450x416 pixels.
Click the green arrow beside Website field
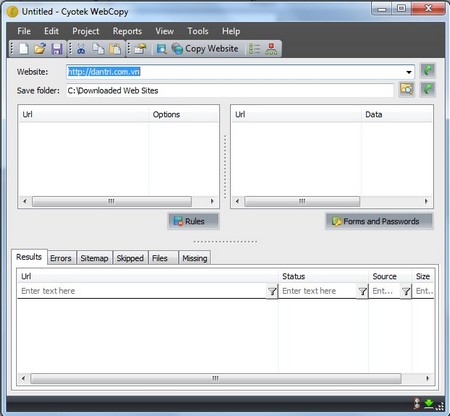tap(428, 71)
